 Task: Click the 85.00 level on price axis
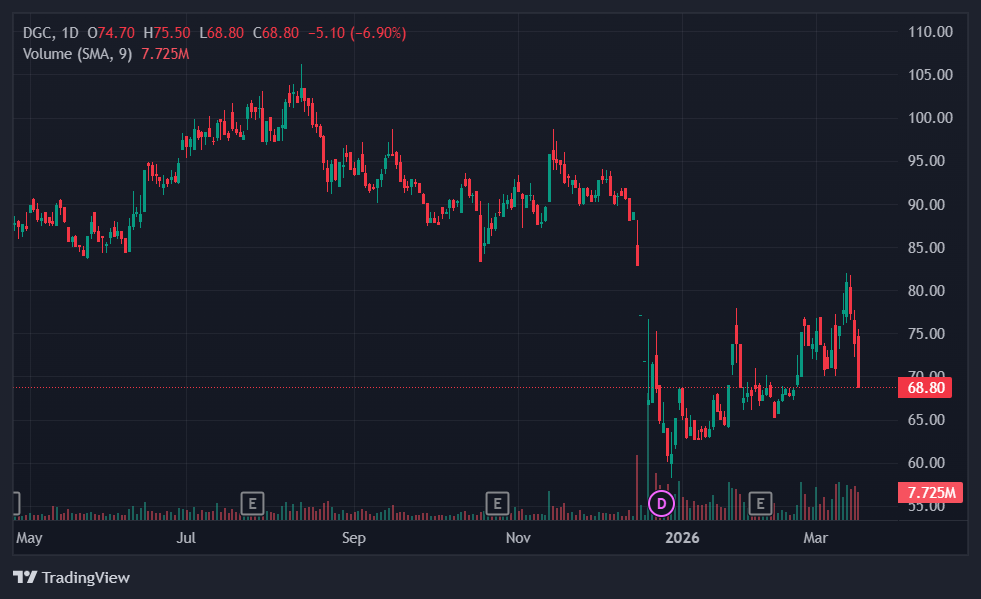[930, 247]
